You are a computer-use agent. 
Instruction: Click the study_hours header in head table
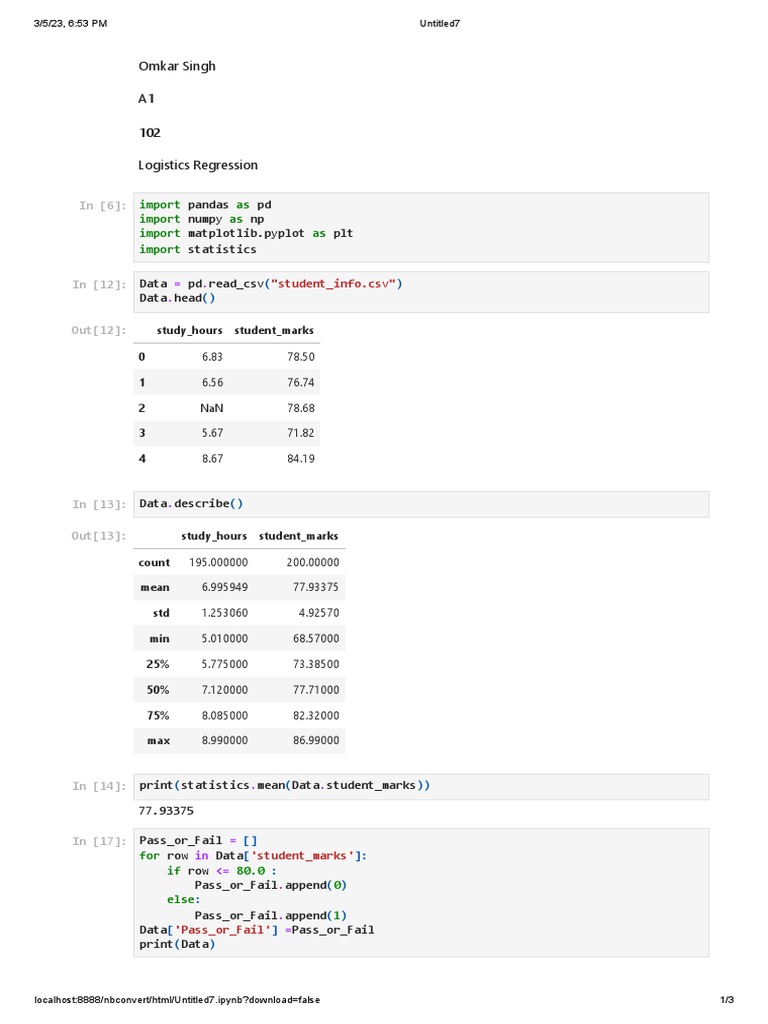(189, 330)
